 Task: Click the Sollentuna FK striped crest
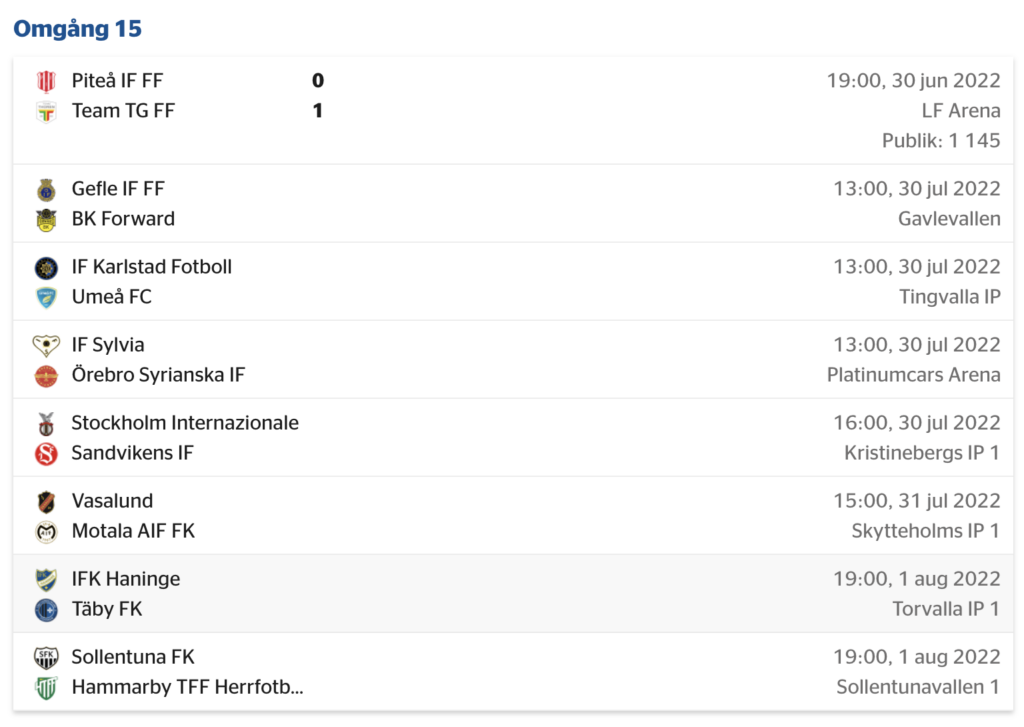click(x=46, y=658)
